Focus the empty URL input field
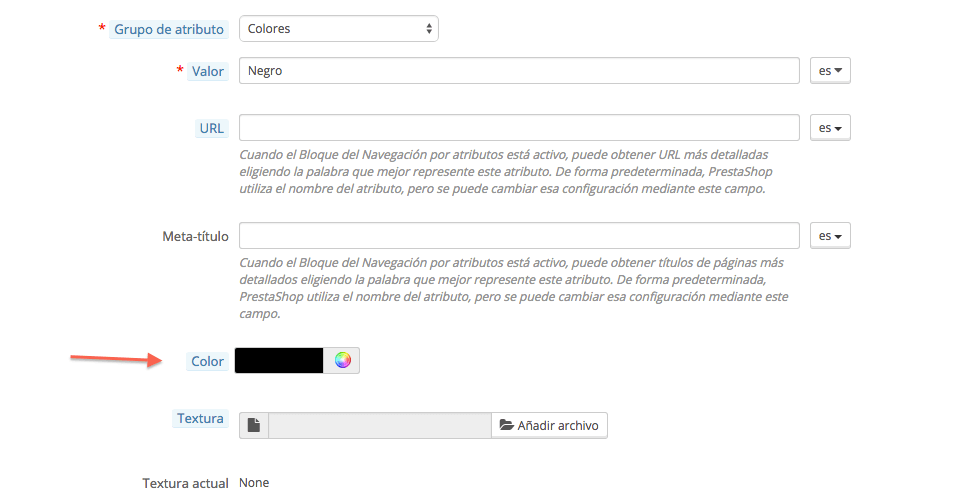Image resolution: width=977 pixels, height=496 pixels. pyautogui.click(x=519, y=128)
